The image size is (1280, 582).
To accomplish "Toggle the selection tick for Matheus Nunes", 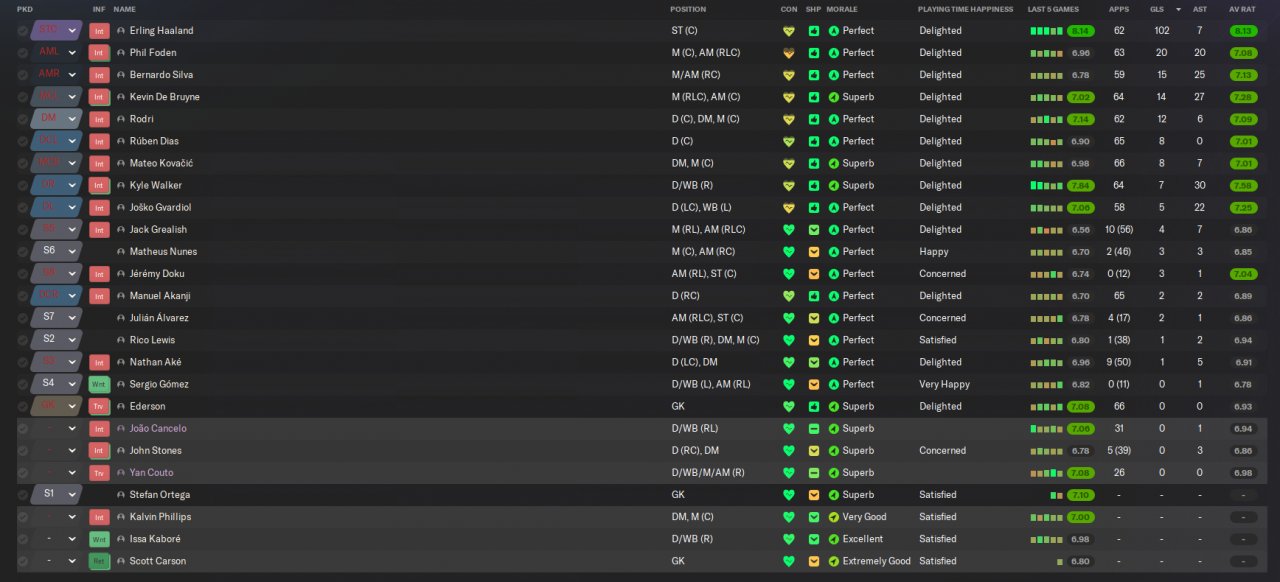I will click(x=22, y=252).
